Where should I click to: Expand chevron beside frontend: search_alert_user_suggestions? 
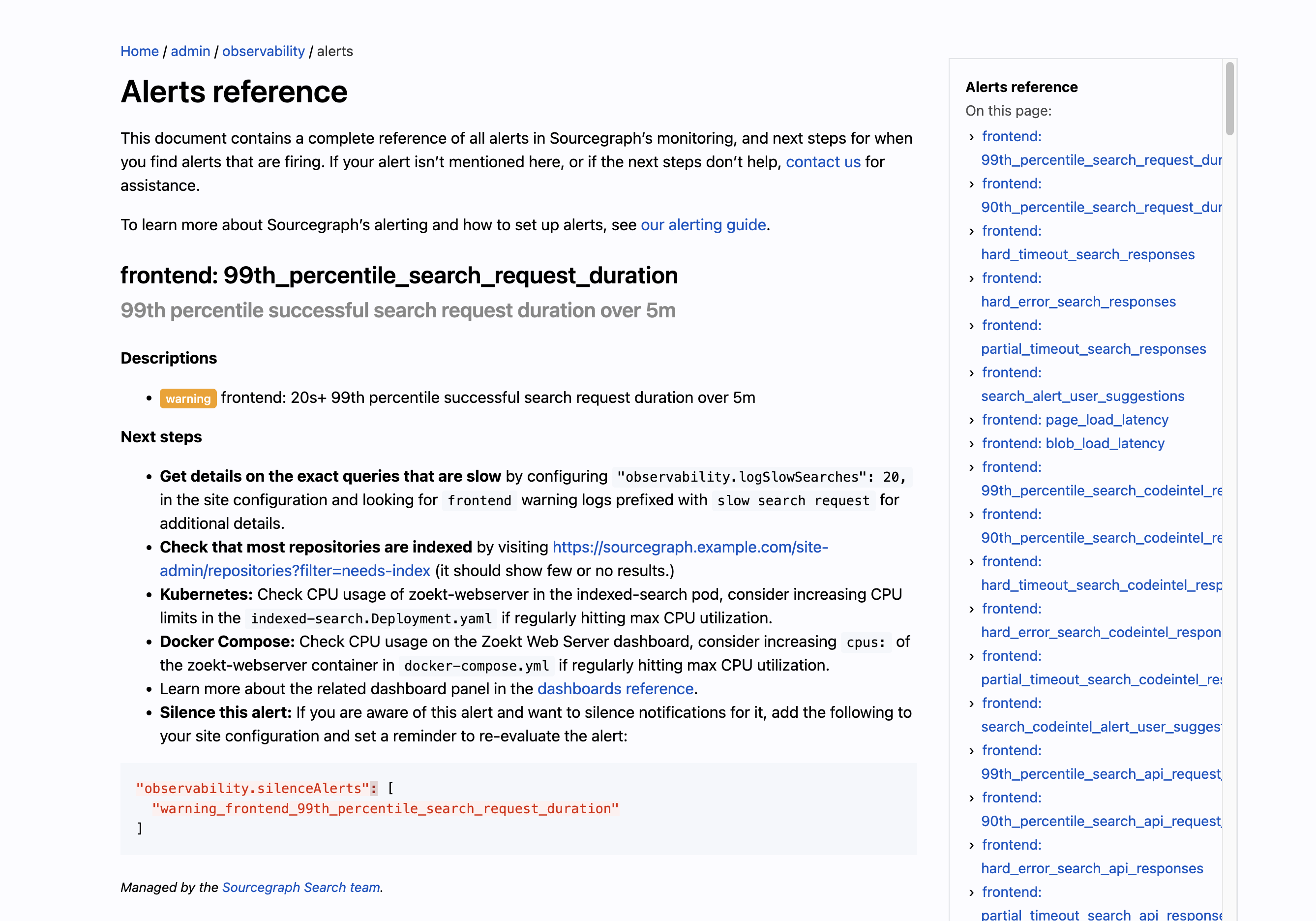971,373
